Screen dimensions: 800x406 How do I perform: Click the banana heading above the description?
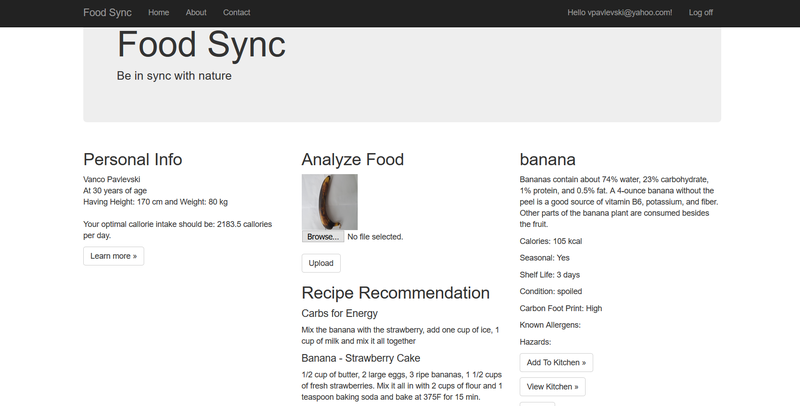click(548, 159)
